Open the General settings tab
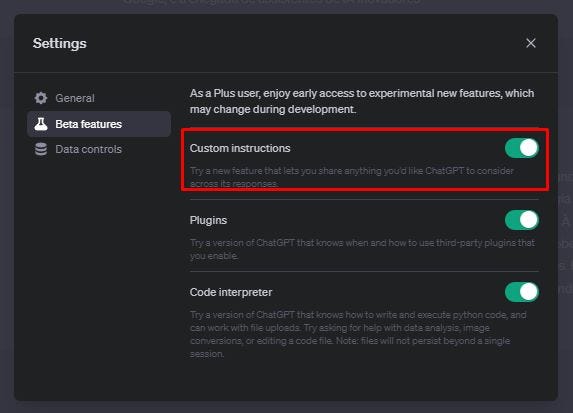Image resolution: width=573 pixels, height=413 pixels. 99,98
